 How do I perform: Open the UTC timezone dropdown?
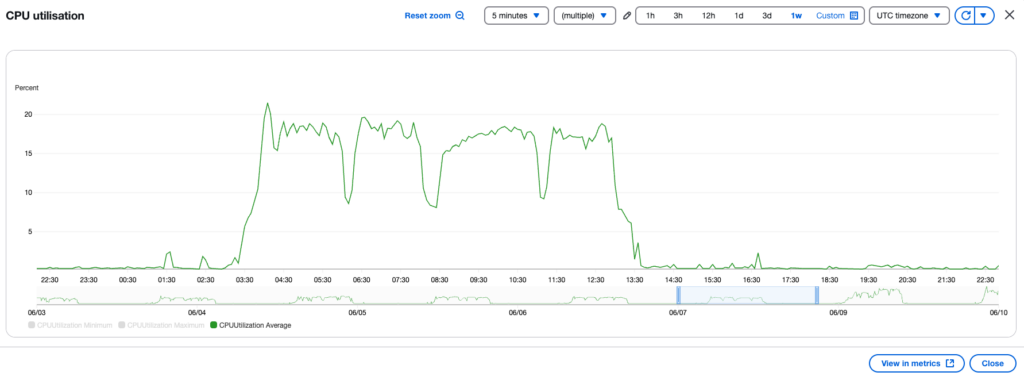point(908,16)
